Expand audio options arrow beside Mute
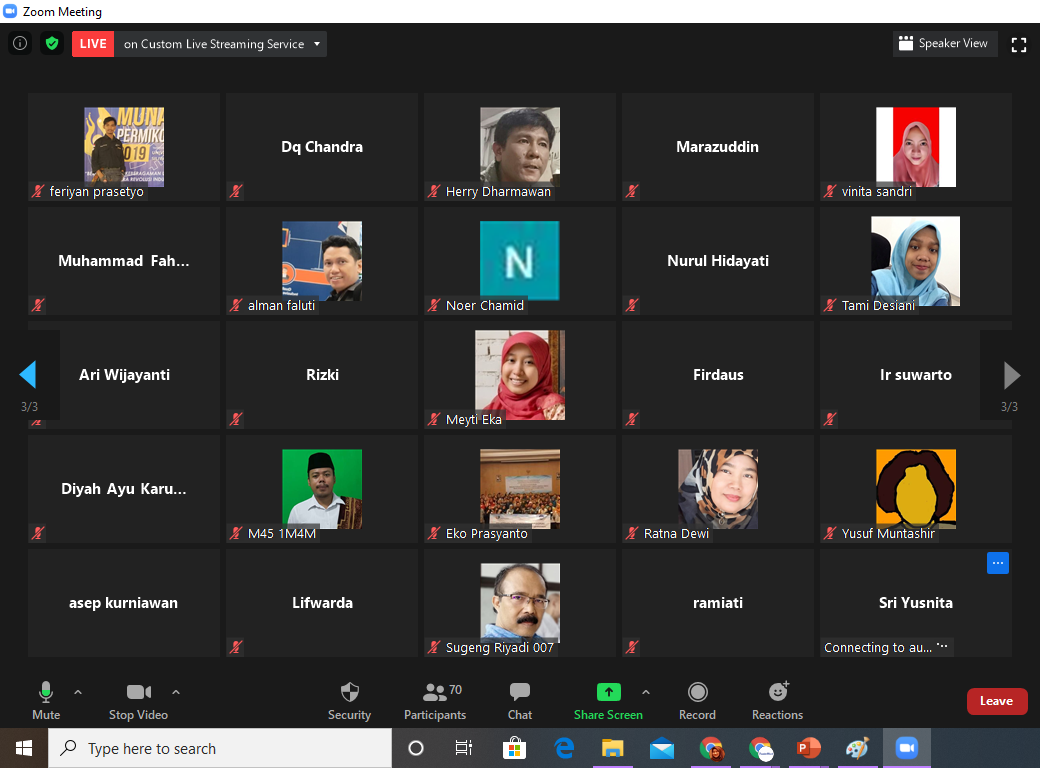The height and width of the screenshot is (768, 1040). coord(78,692)
